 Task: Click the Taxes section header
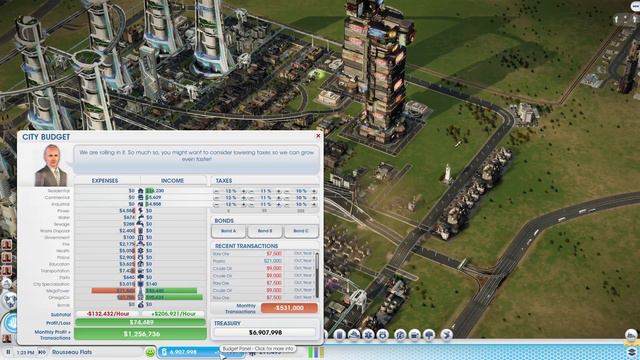click(x=224, y=180)
